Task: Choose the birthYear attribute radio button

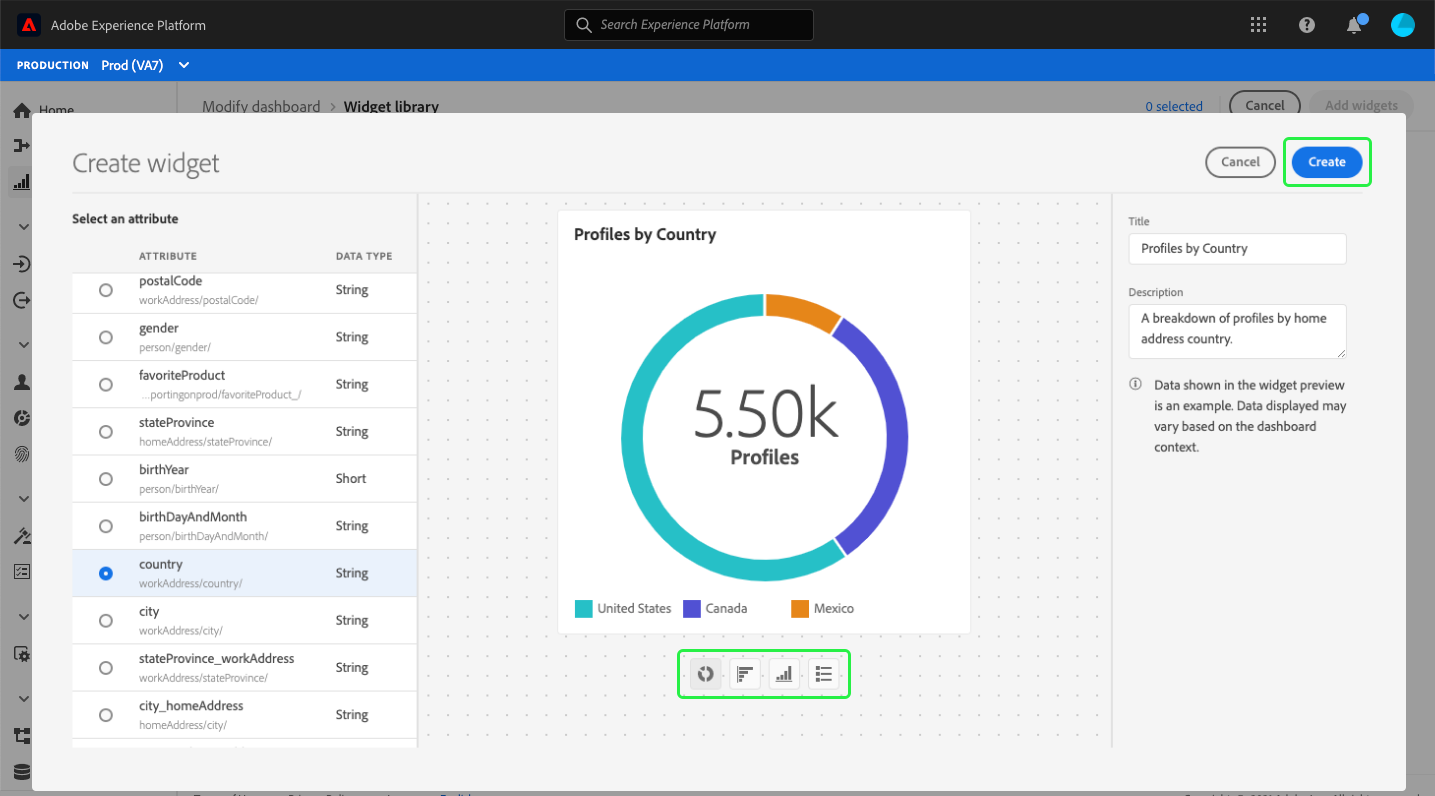Action: [x=106, y=479]
